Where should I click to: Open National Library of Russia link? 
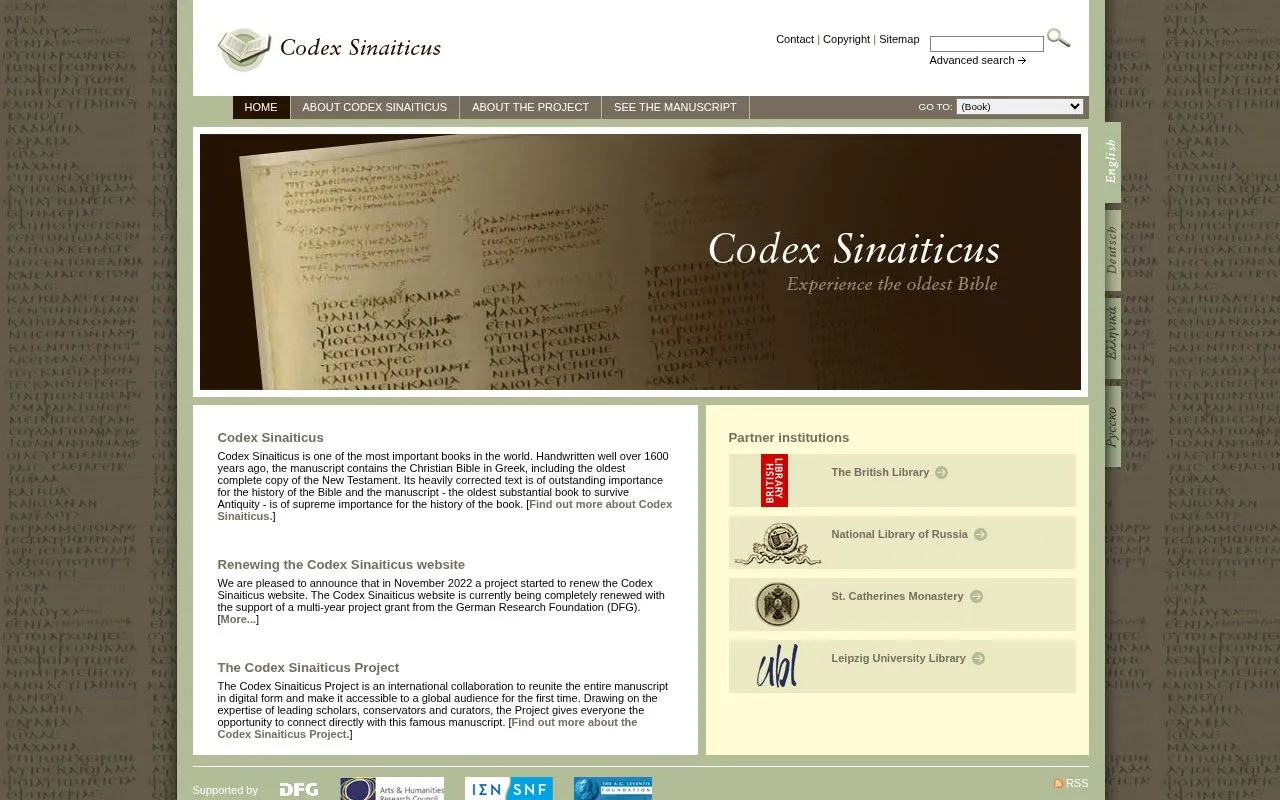coord(899,535)
